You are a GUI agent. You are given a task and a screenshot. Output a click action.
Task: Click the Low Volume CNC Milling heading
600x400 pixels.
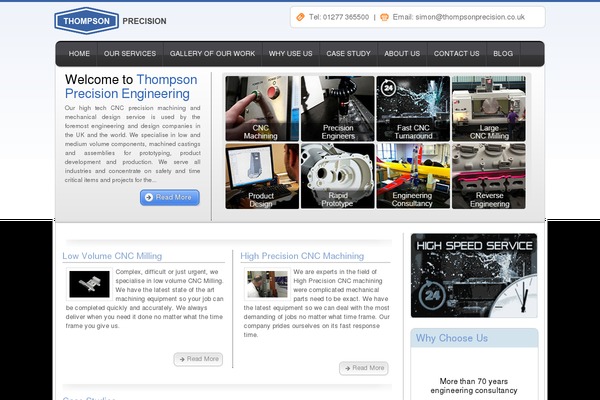(x=112, y=256)
